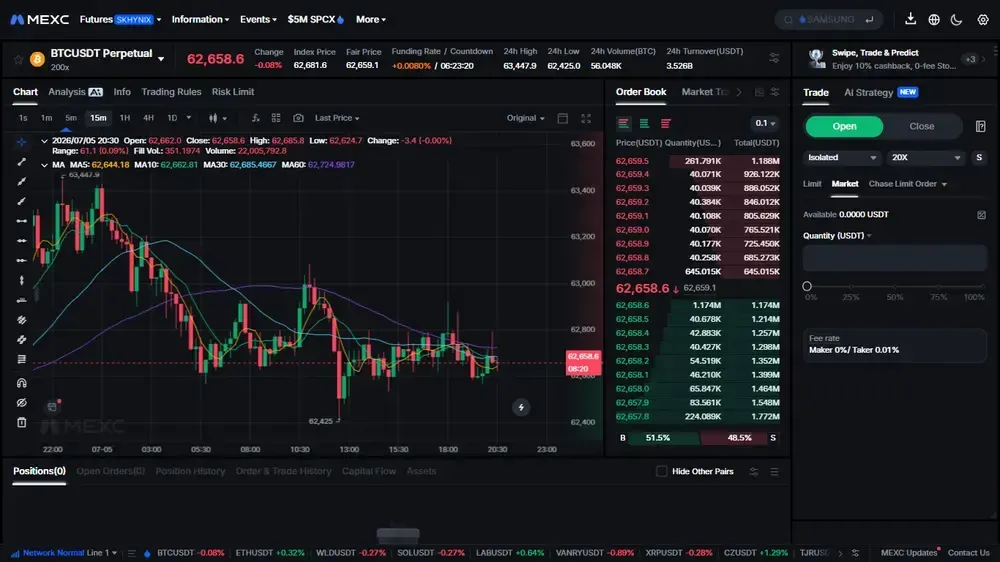Switch to the Risk Limit tab
Viewport: 1000px width, 562px height.
click(x=233, y=92)
